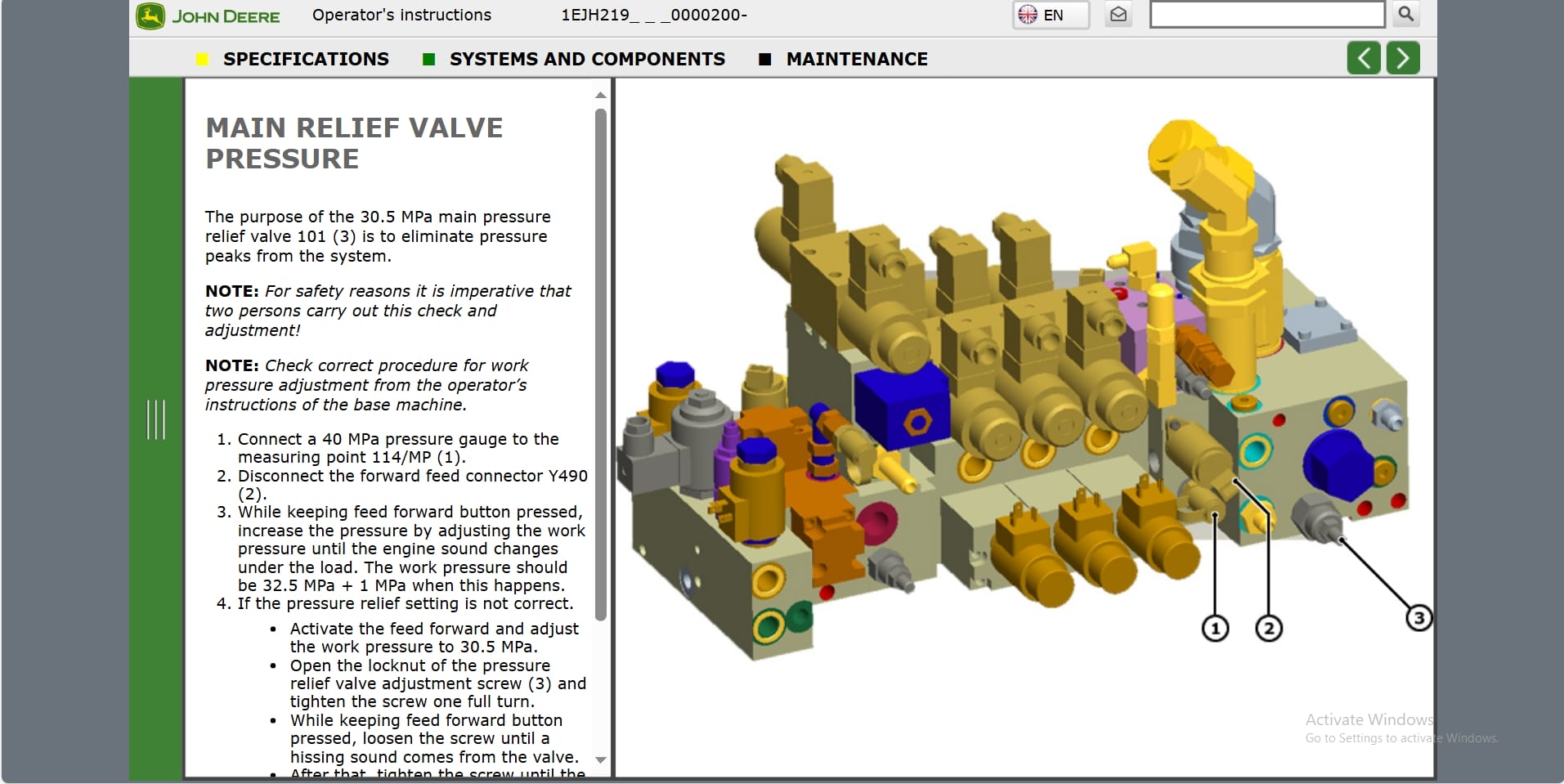
Task: Click step 3 "While keeping feed forward button pressed, increase"
Action: [412, 549]
